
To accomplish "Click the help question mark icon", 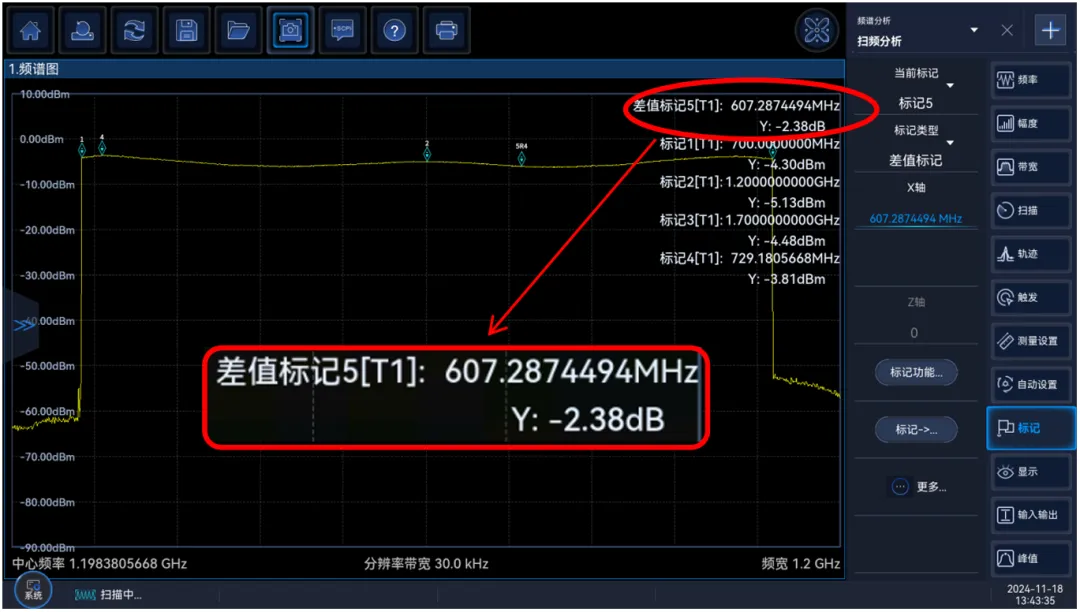I will [394, 31].
